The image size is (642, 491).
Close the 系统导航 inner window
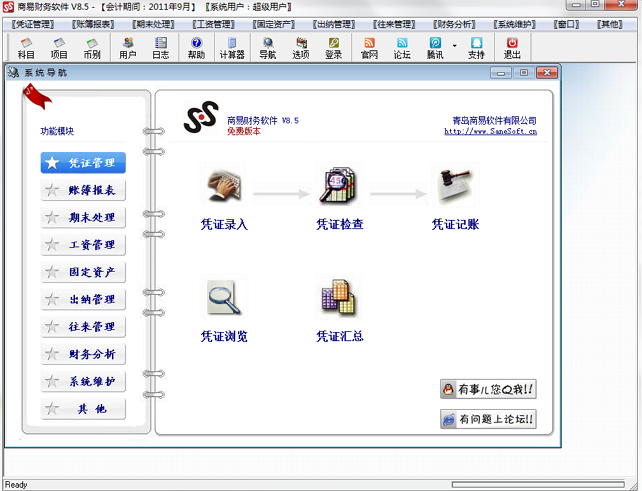[x=547, y=73]
